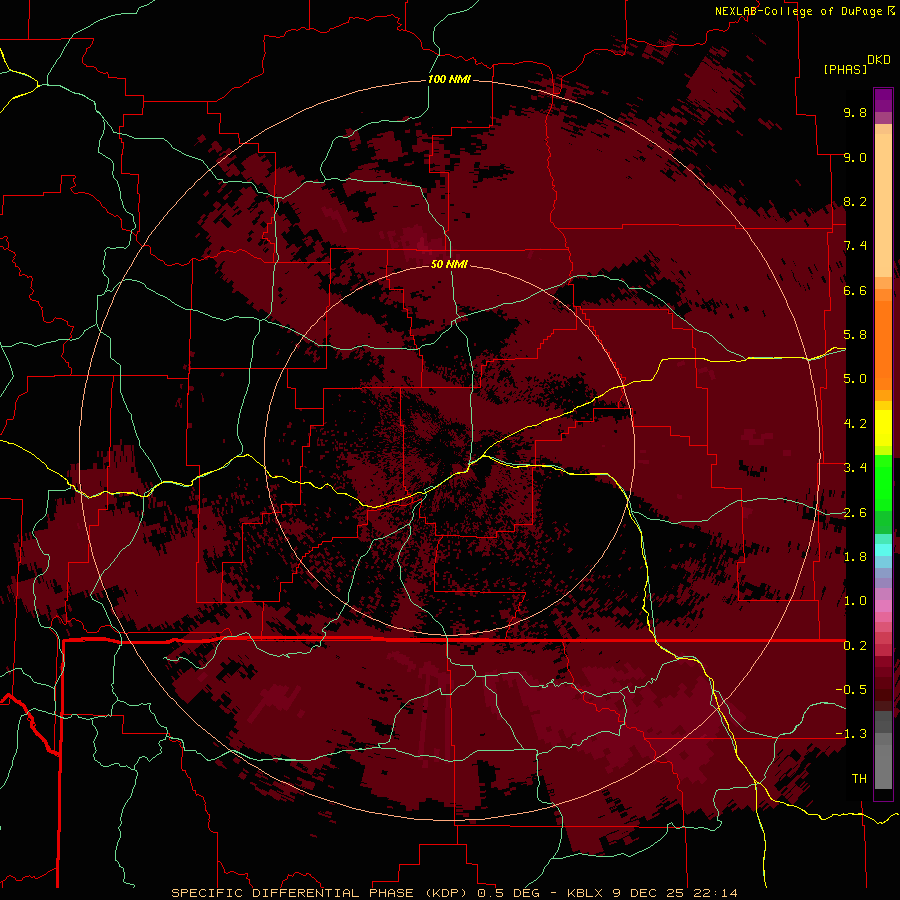Click the -0.5 value on the color scale
Image resolution: width=900 pixels, height=900 pixels.
[851, 690]
